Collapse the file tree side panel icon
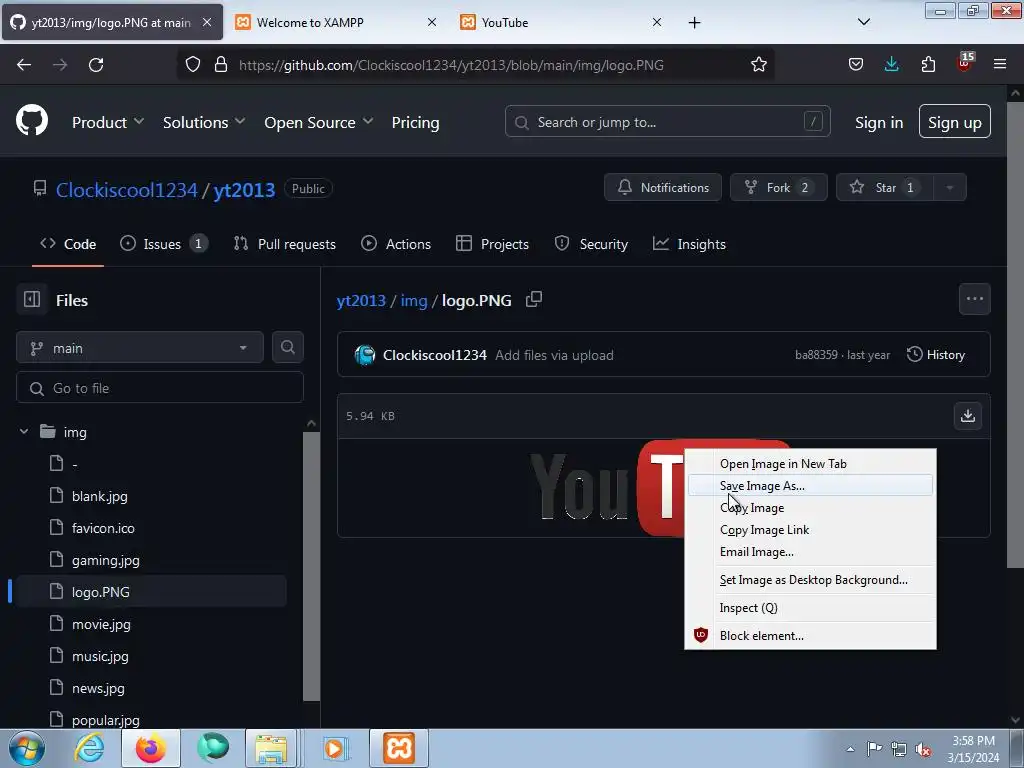Viewport: 1024px width, 768px height. pos(32,300)
